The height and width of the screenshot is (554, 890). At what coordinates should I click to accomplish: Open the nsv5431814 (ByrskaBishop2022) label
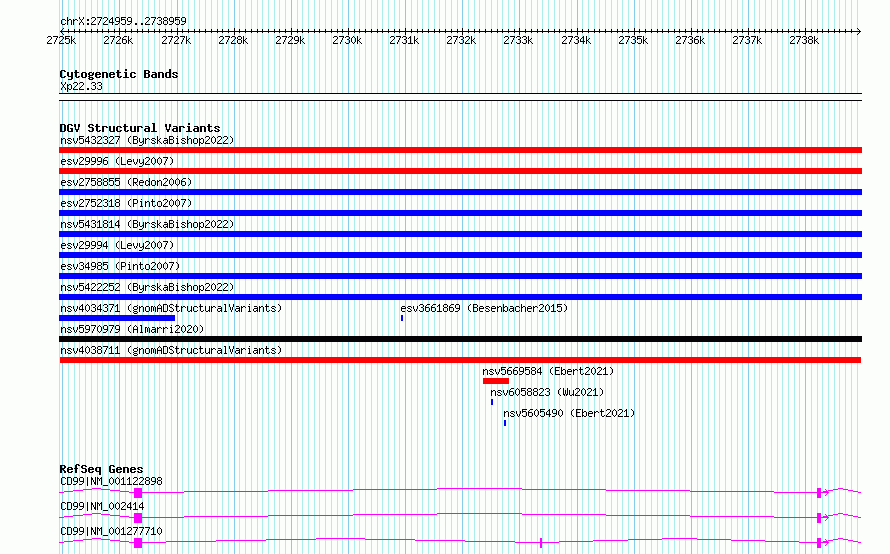tap(147, 224)
